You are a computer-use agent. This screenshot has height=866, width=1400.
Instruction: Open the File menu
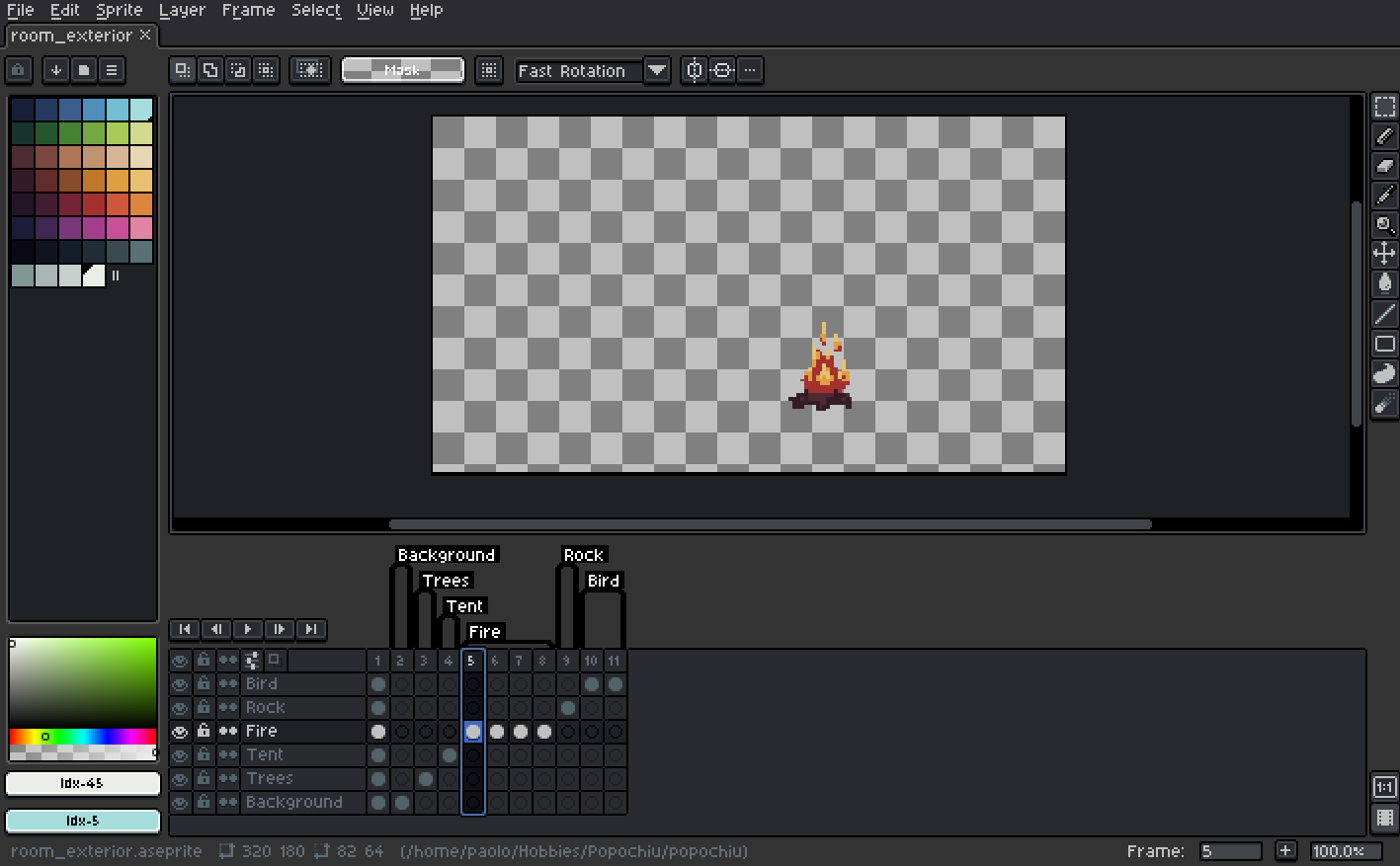[20, 10]
